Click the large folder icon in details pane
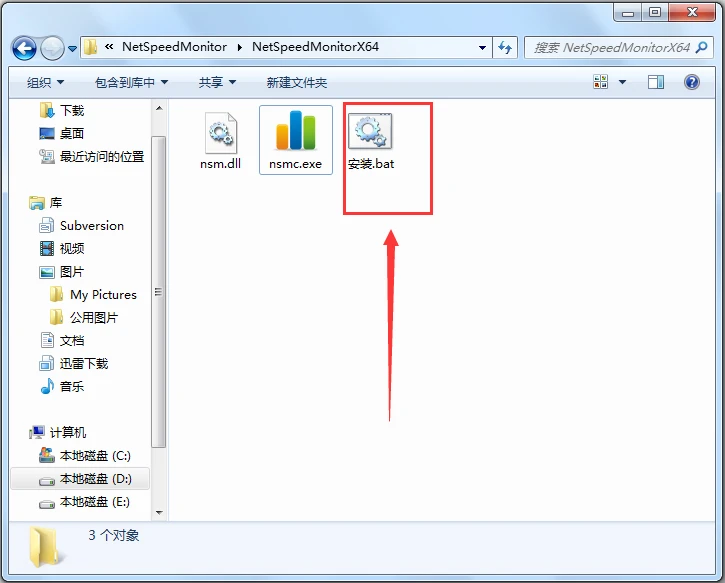The image size is (725, 583). (x=45, y=546)
